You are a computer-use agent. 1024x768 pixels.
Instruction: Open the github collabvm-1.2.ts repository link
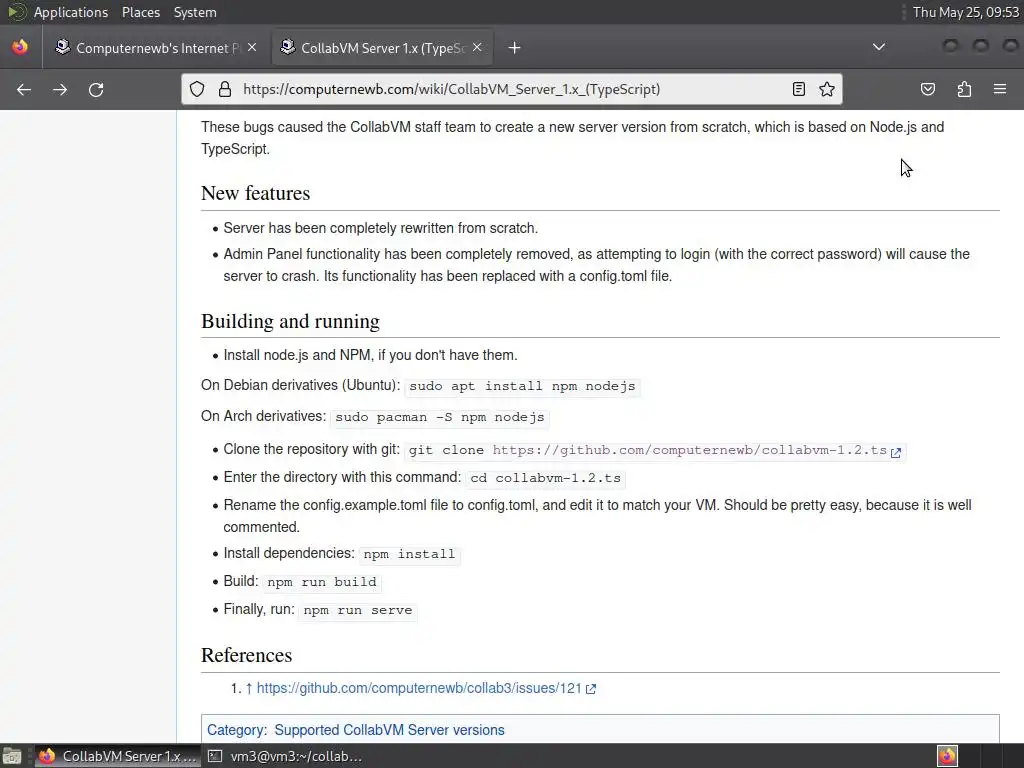tap(690, 450)
